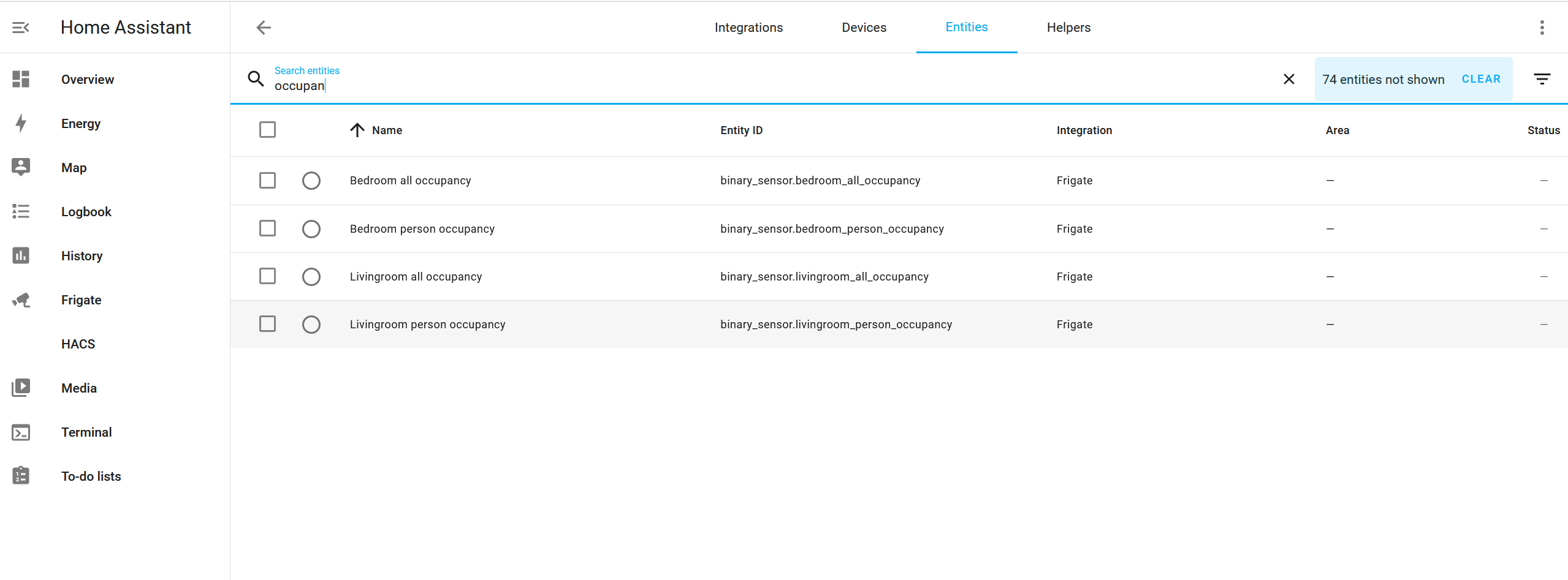Viewport: 1568px width, 580px height.
Task: Sort by the Status column header
Action: 1543,130
